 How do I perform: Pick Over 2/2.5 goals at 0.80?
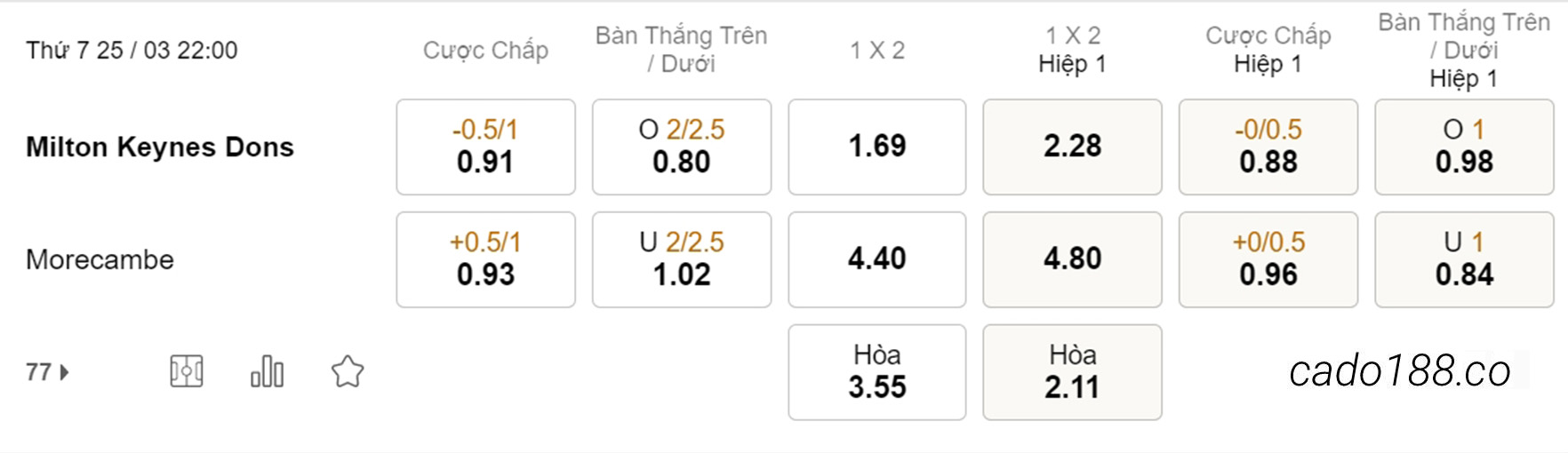click(682, 147)
